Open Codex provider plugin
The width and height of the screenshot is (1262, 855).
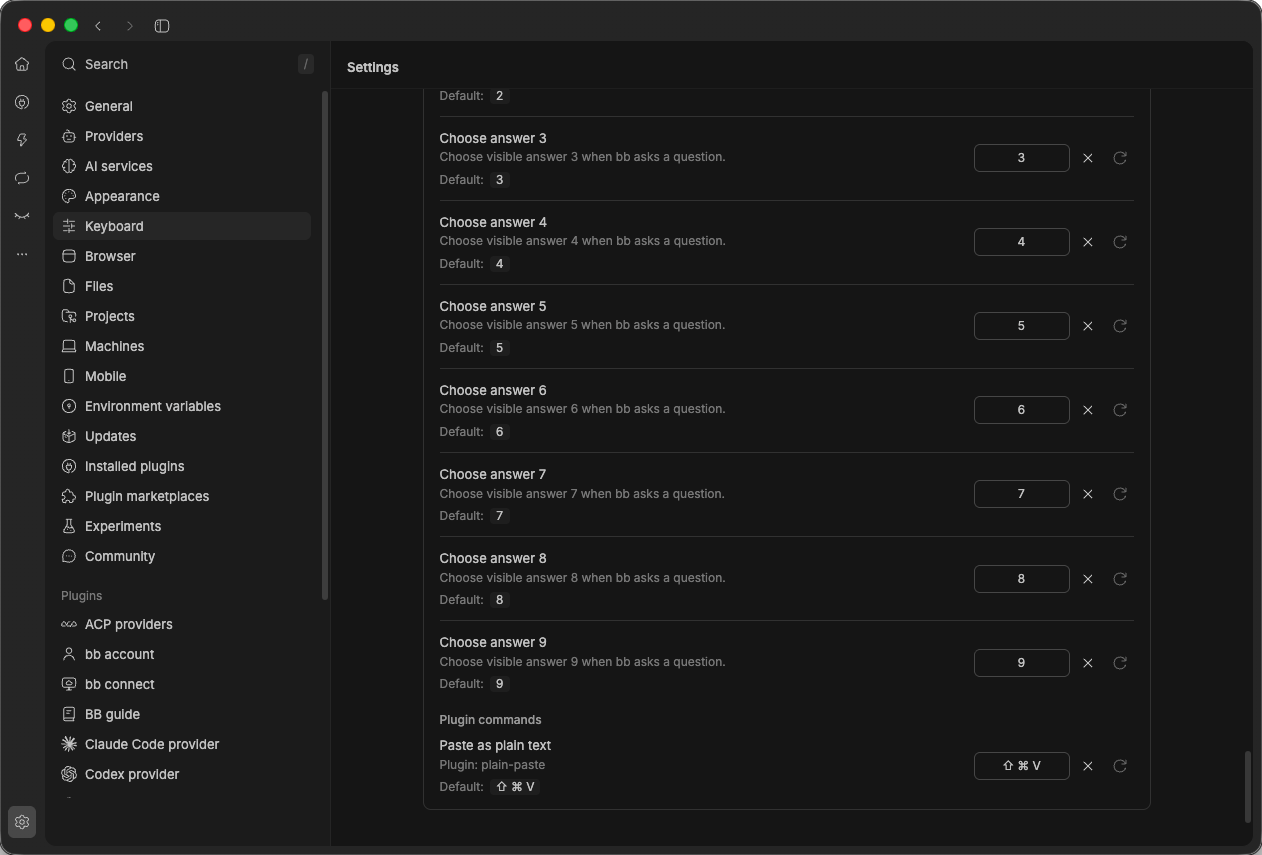(182, 774)
